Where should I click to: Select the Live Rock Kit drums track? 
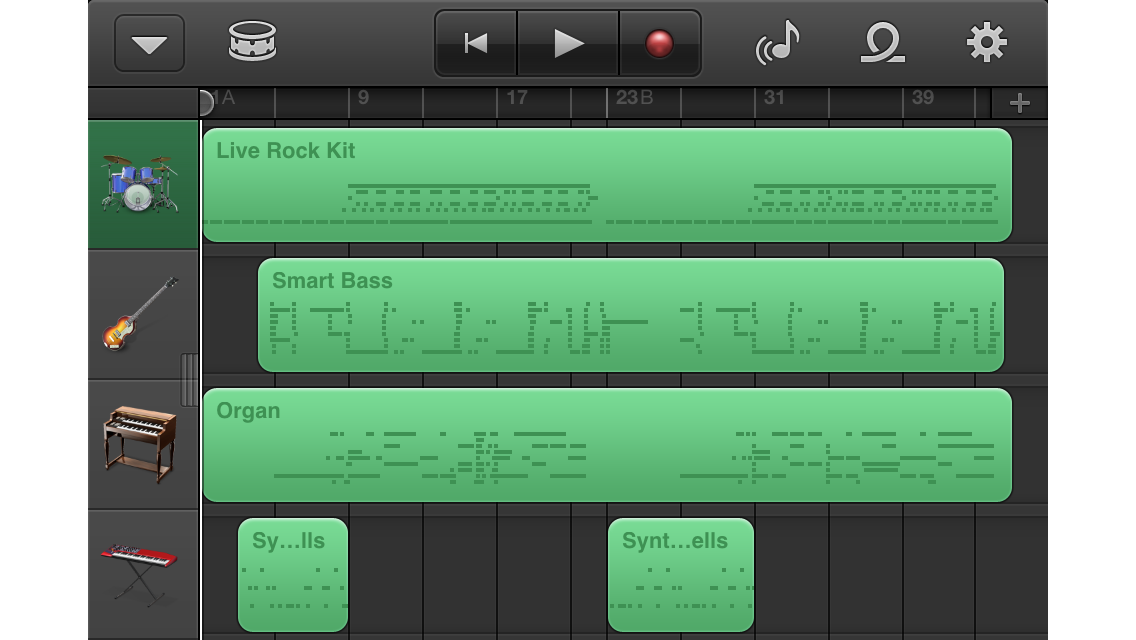coord(143,185)
